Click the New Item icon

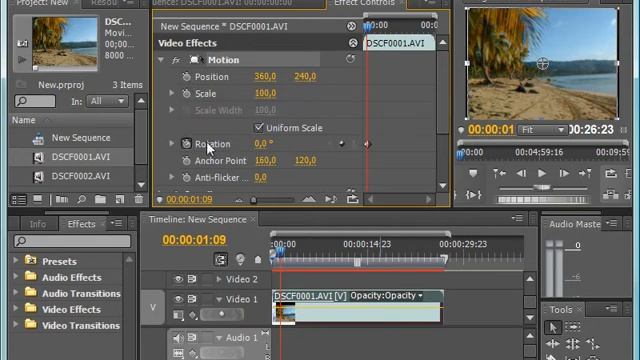click(x=120, y=199)
